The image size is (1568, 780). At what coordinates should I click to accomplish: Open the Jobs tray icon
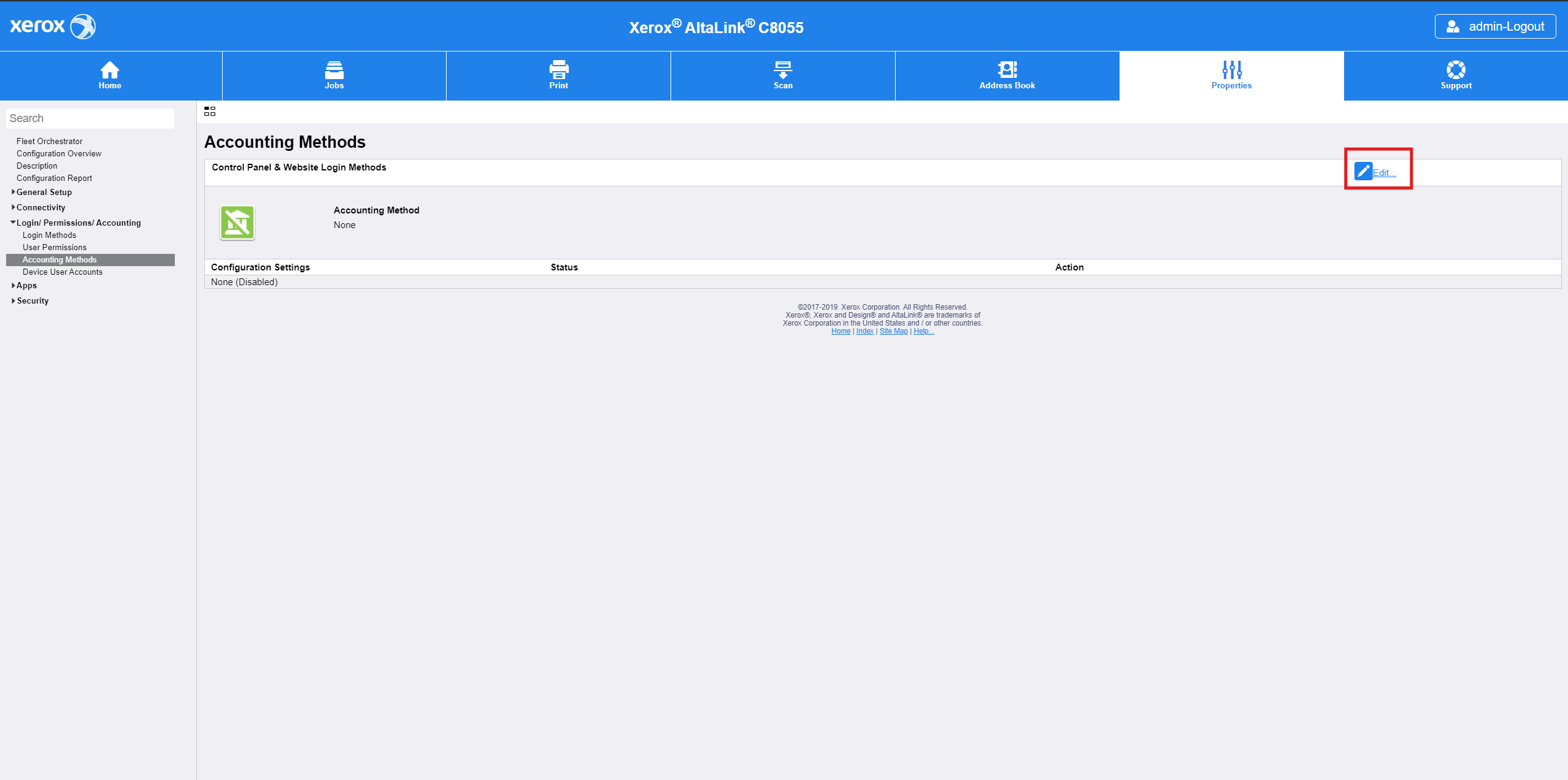334,69
